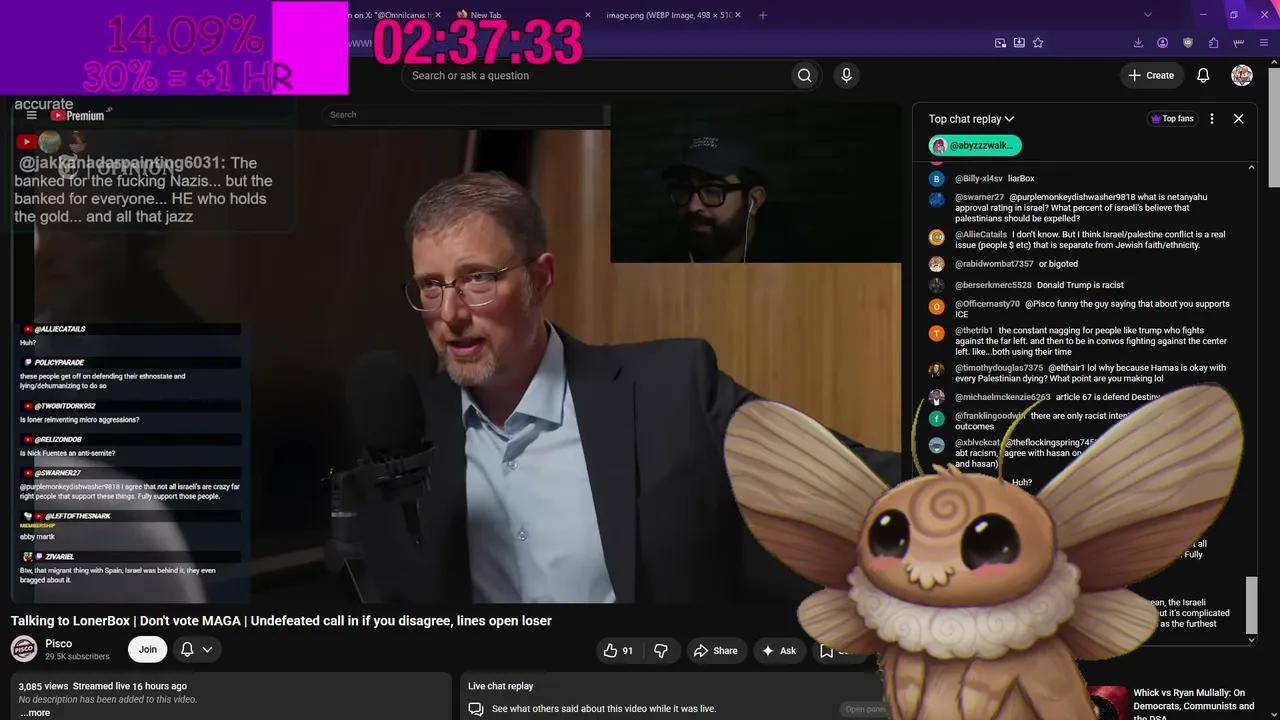Open the Ask AI assistant button
Screen dimensions: 1280x720
click(779, 650)
